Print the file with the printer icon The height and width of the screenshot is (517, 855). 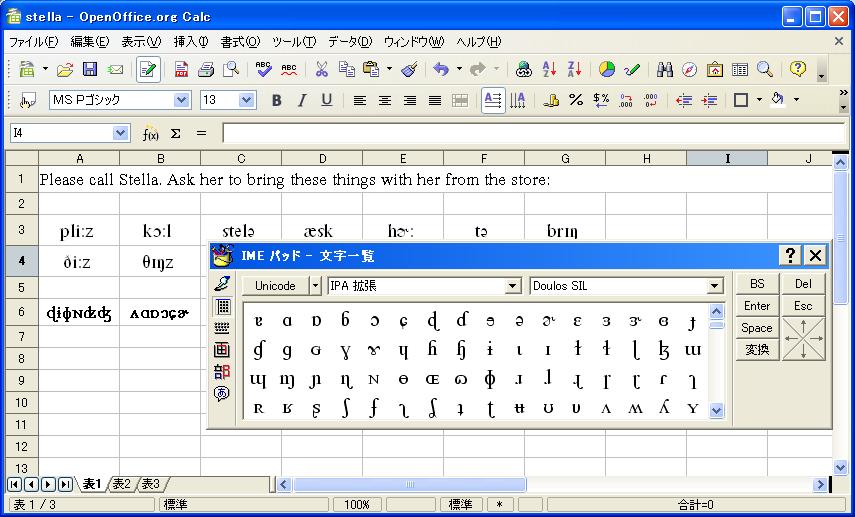pos(206,69)
